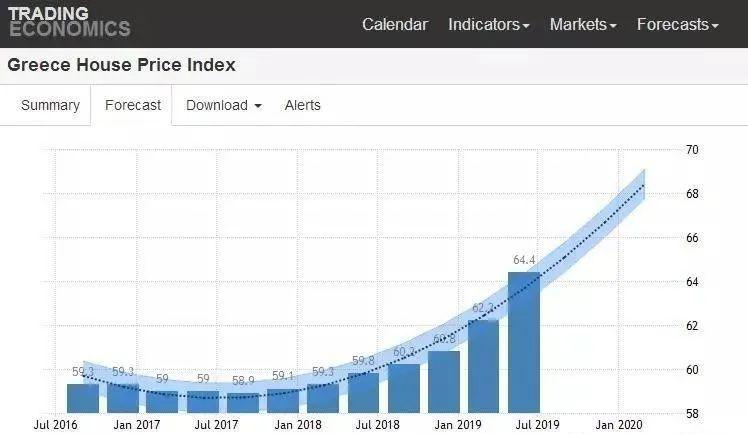Select the Forecast tab
This screenshot has height=434, width=748.
(x=132, y=105)
